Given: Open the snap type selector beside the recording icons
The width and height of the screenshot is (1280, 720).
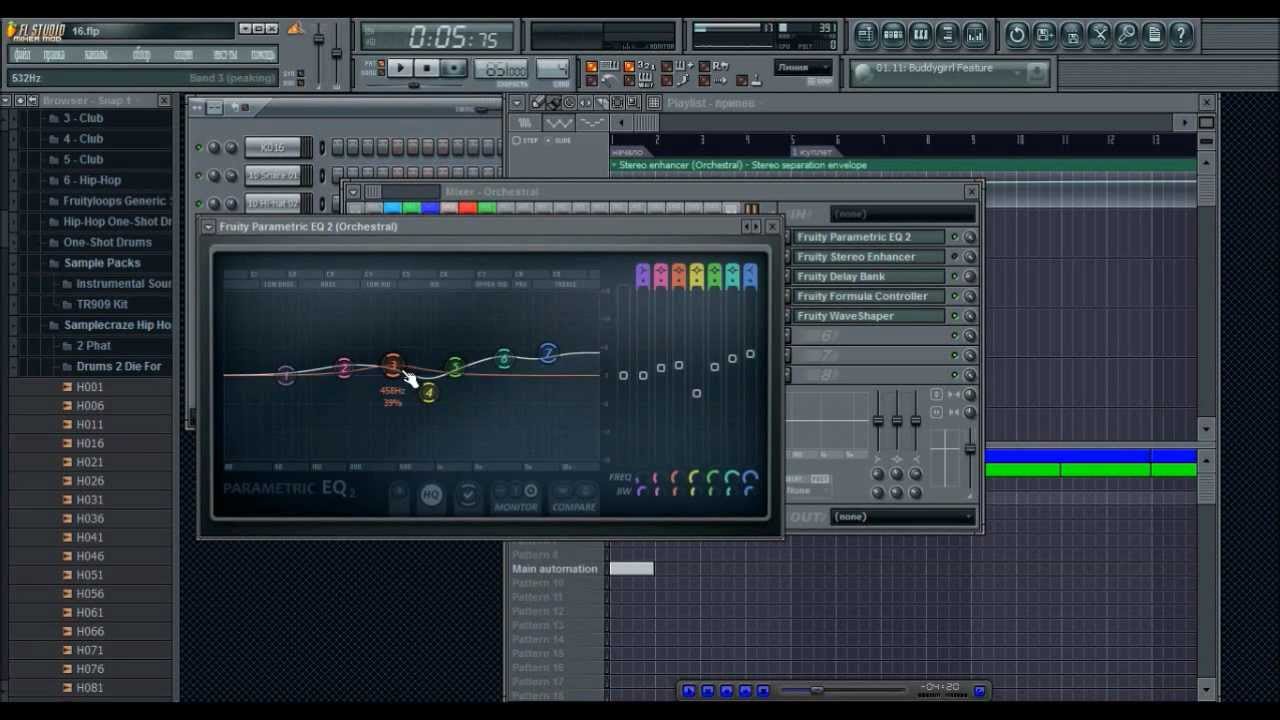Looking at the screenshot, I should coord(803,67).
